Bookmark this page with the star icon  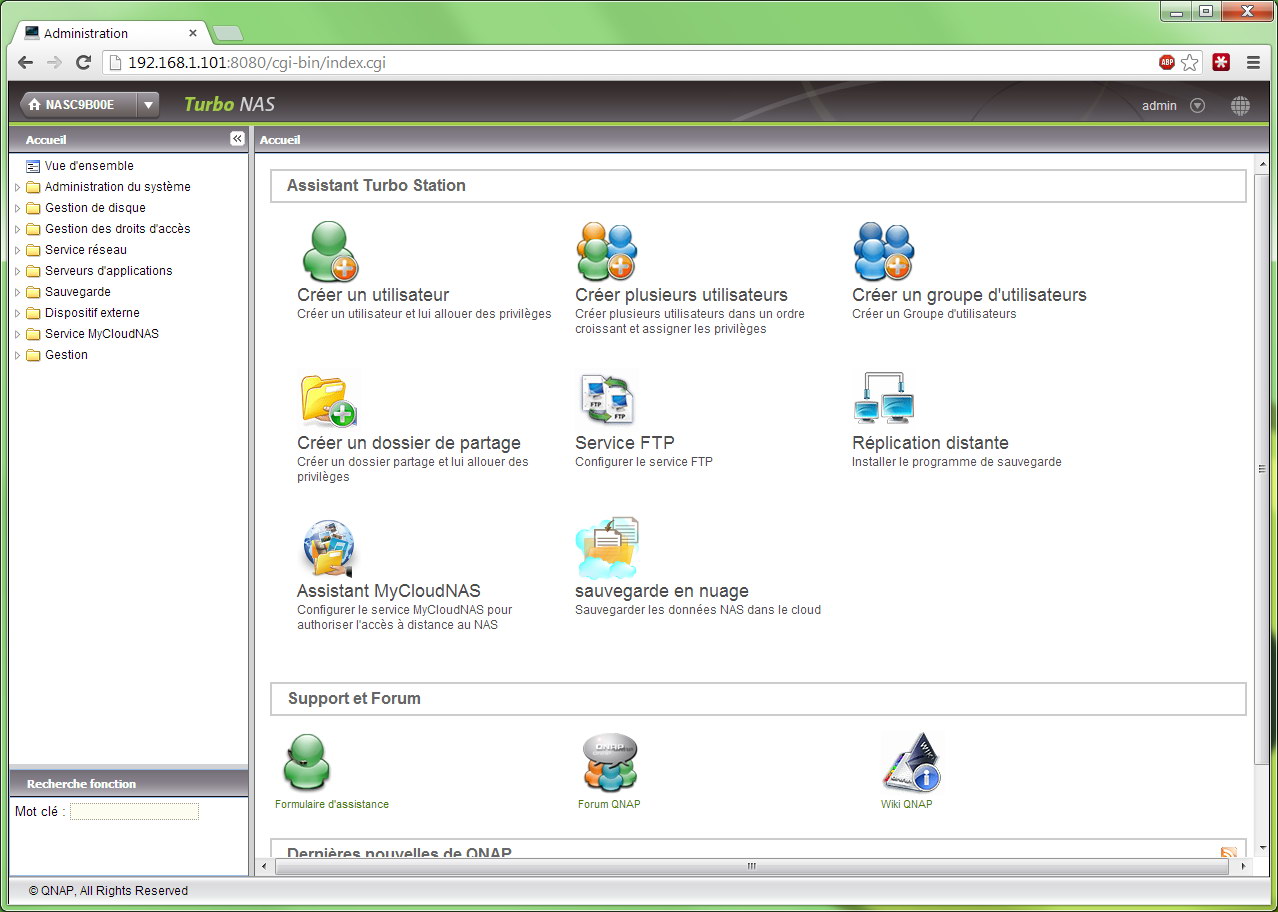(1190, 62)
